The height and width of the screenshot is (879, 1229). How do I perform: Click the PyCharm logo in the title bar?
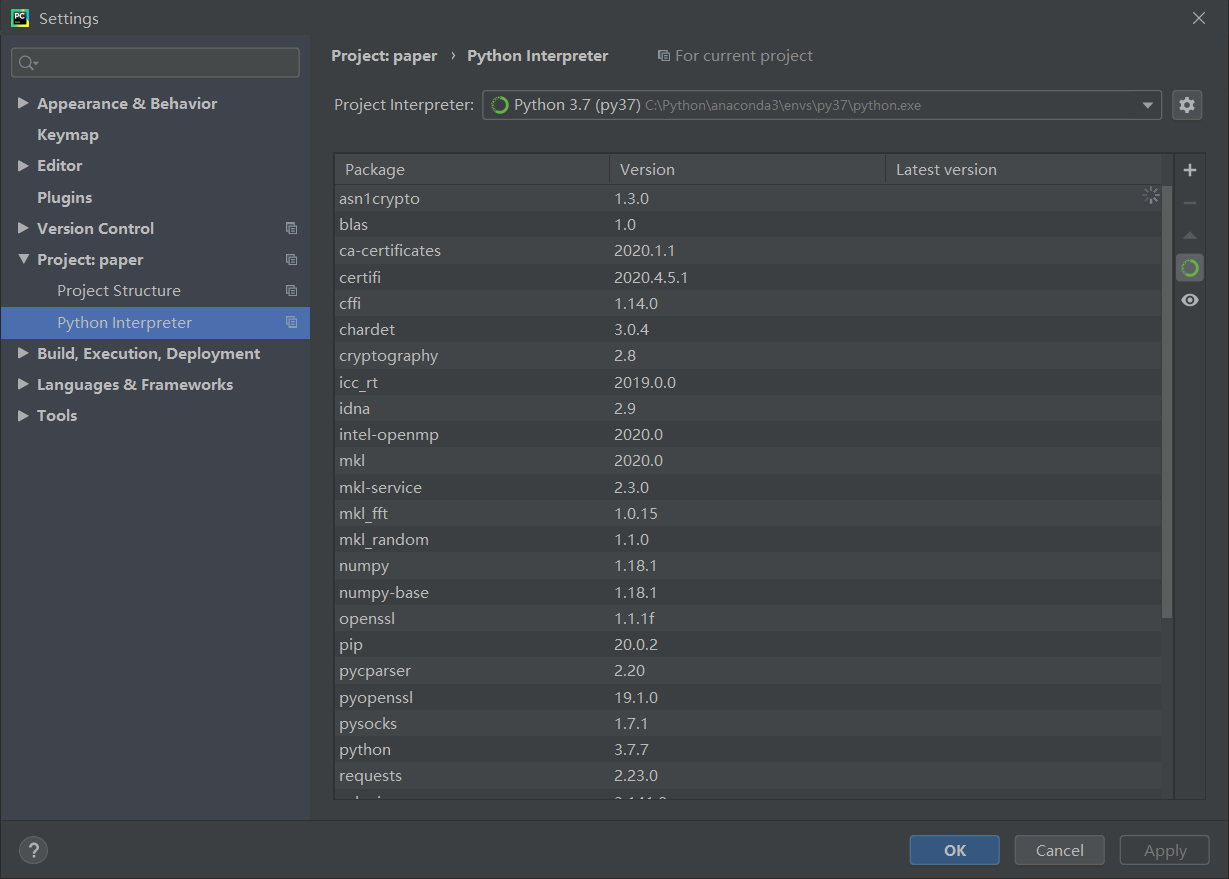pyautogui.click(x=20, y=18)
